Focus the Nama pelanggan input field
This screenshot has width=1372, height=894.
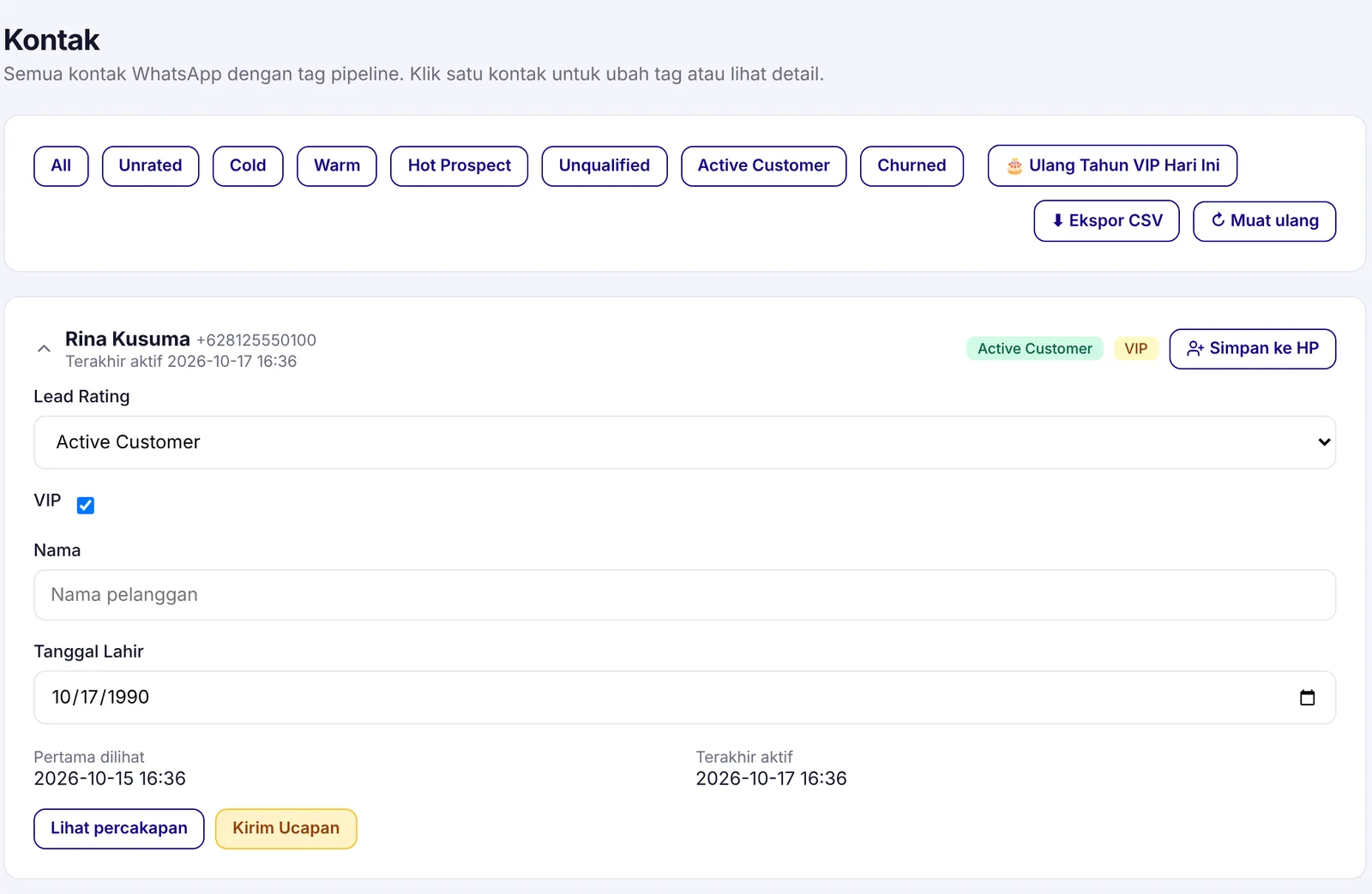pos(684,595)
